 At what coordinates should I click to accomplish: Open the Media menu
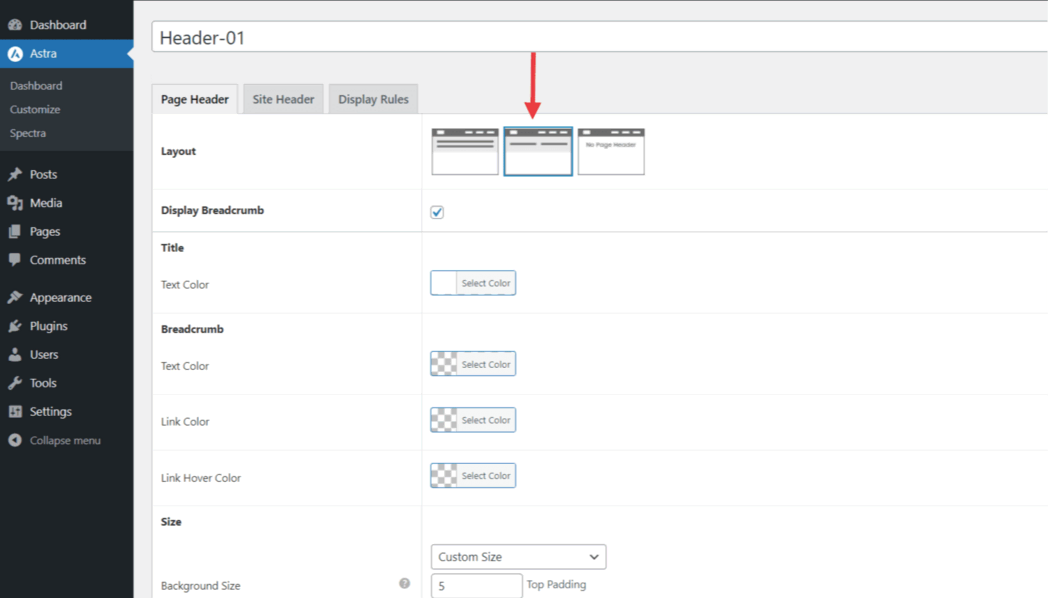point(67,203)
